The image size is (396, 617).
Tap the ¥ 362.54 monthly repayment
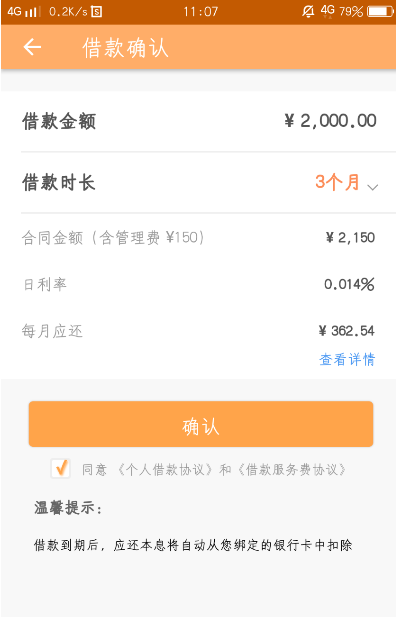point(346,331)
